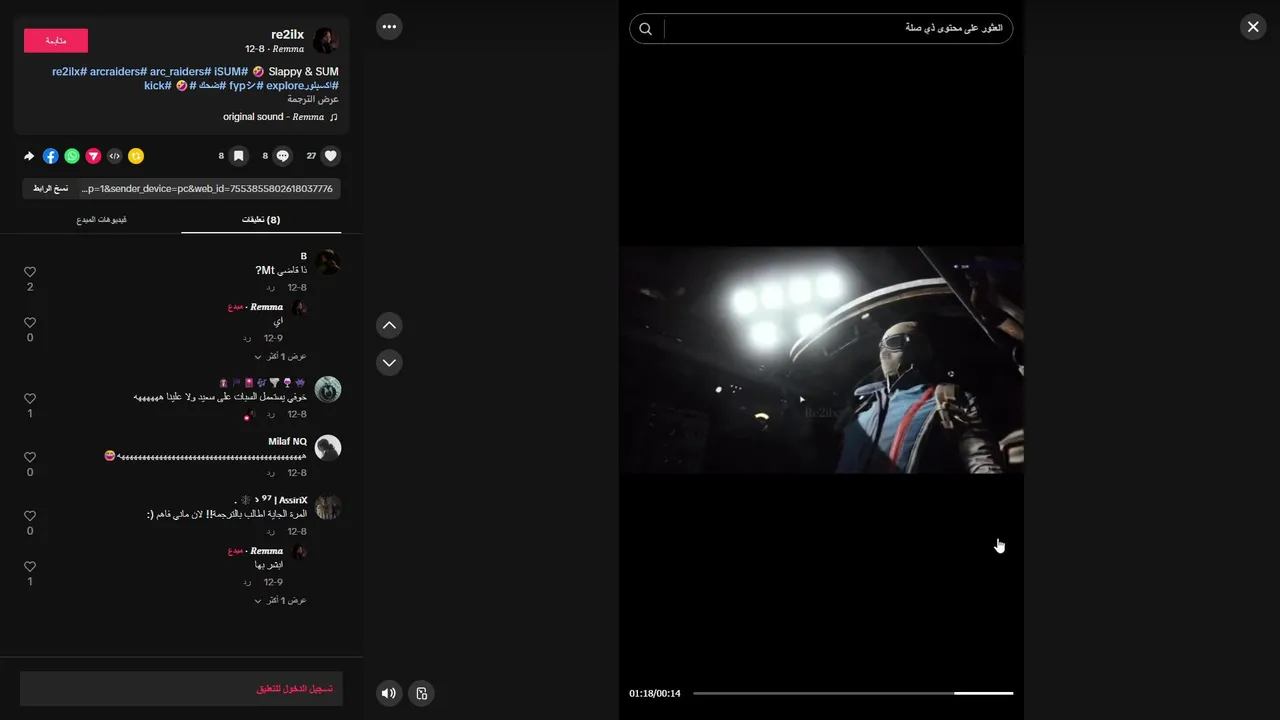Like AssiriX's comment
This screenshot has width=1280, height=720.
[30, 516]
